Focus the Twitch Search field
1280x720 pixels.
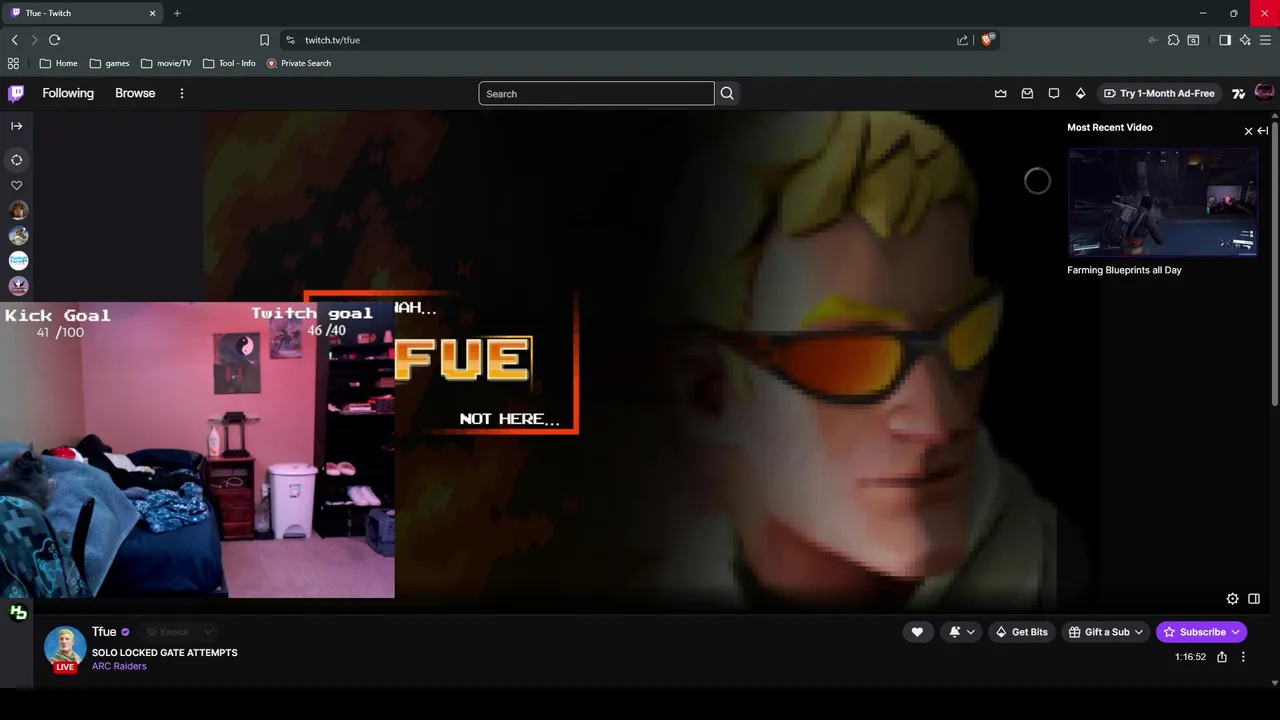tap(596, 94)
